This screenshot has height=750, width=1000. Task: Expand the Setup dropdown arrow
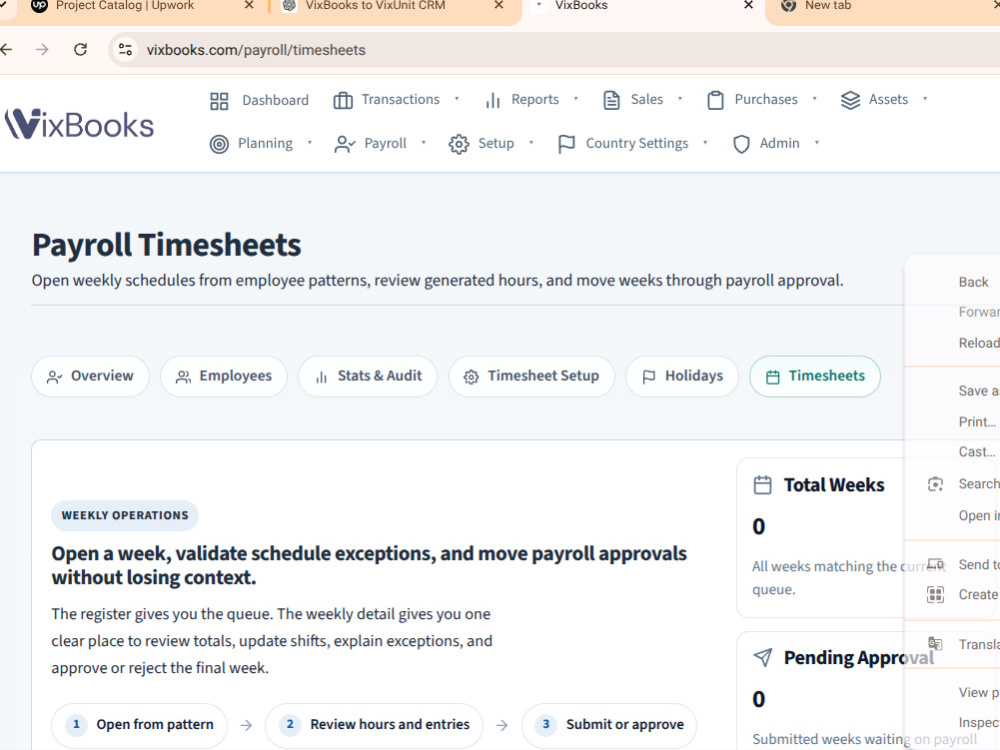[531, 143]
